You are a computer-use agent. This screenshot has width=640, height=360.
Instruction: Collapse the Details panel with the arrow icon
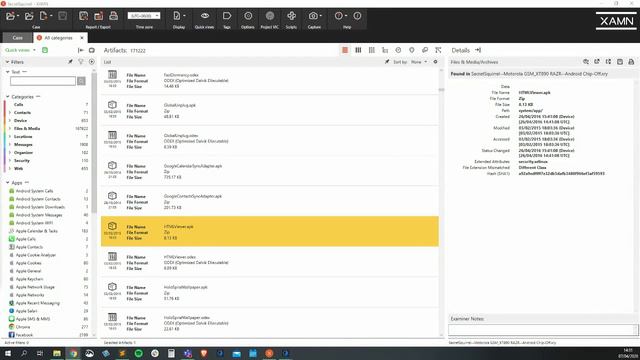point(478,50)
